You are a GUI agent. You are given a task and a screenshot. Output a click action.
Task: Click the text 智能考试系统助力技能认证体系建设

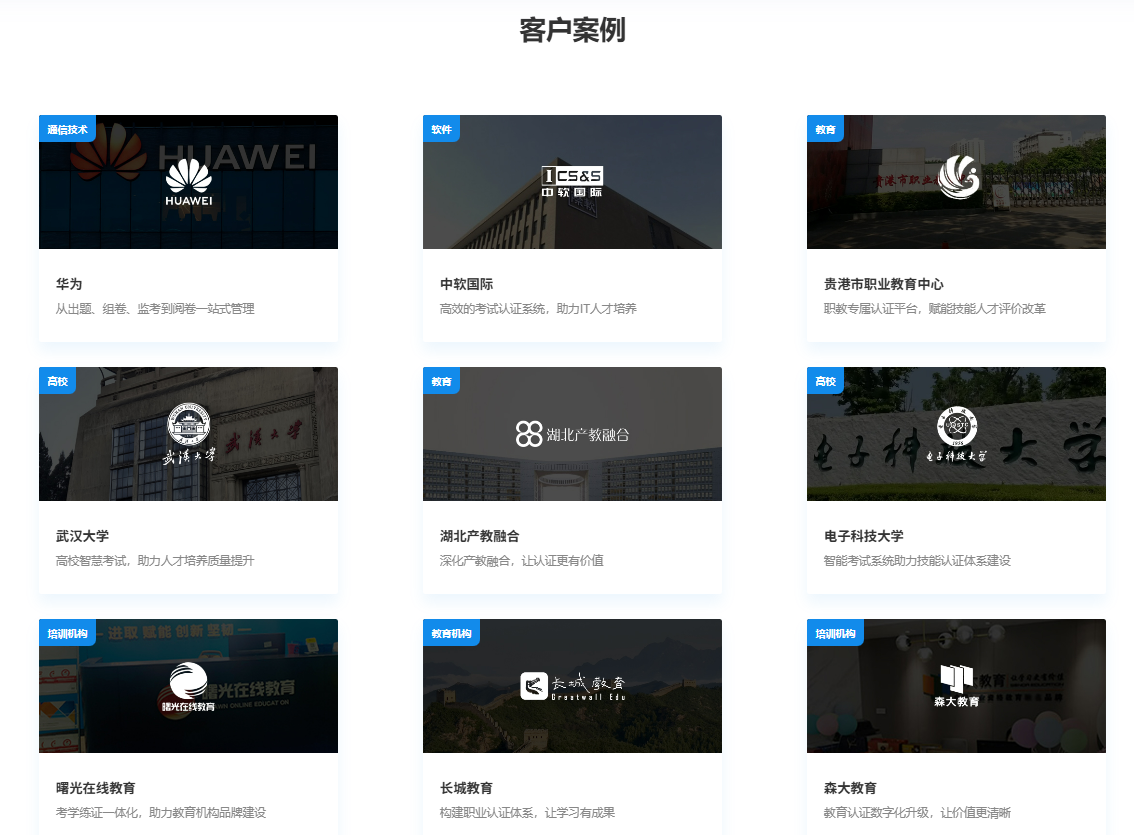[x=918, y=560]
